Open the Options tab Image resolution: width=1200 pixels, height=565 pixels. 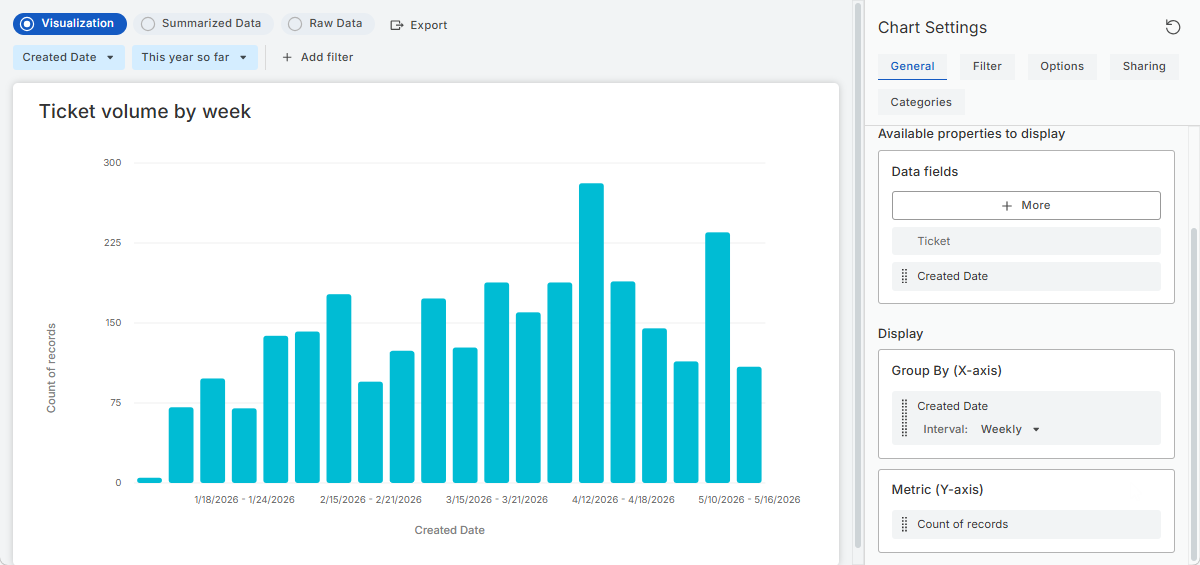pyautogui.click(x=1062, y=66)
